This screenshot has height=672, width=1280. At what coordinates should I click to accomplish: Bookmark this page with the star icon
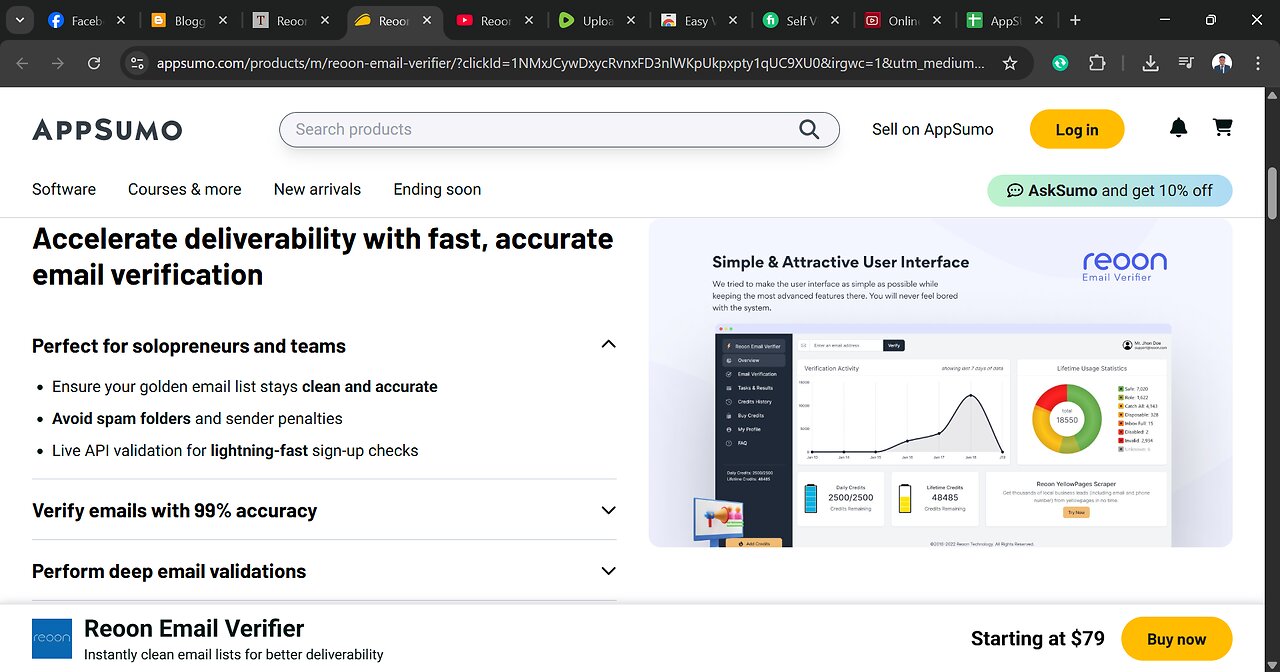tap(1010, 63)
